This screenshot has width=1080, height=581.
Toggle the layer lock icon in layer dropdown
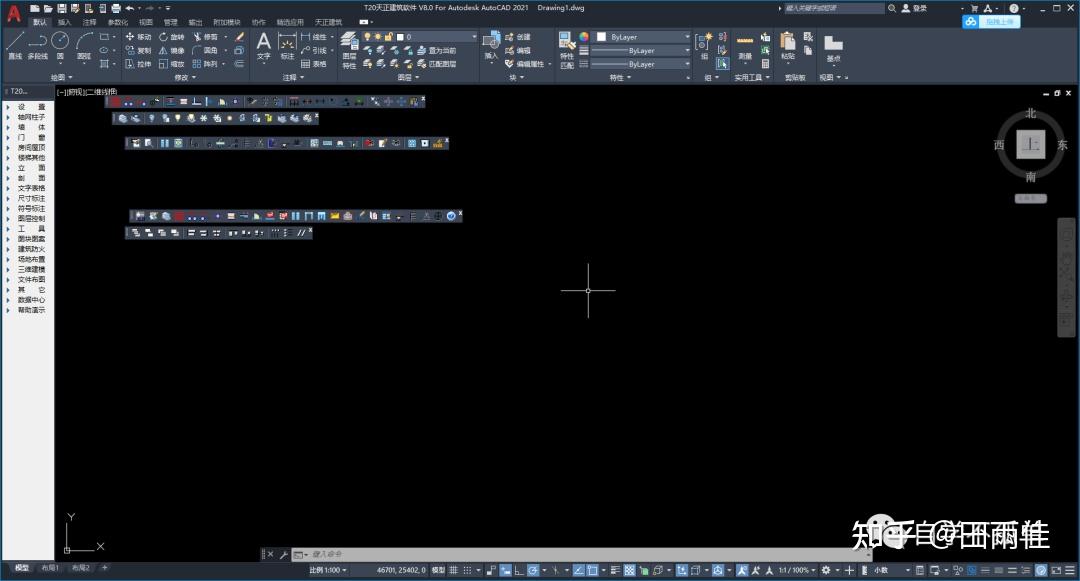click(388, 36)
